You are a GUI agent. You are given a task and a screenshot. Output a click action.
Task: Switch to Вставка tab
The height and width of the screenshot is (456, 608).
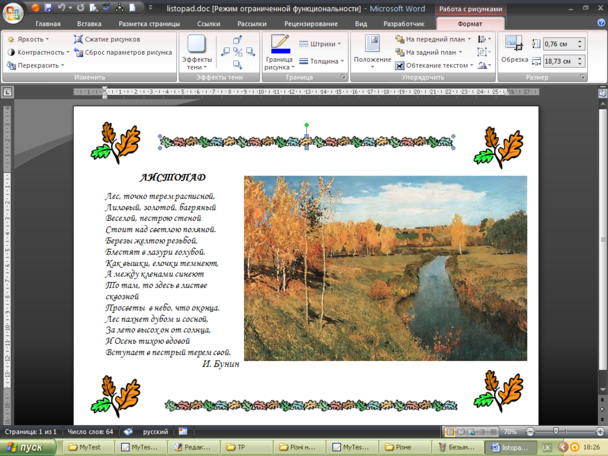[89, 24]
